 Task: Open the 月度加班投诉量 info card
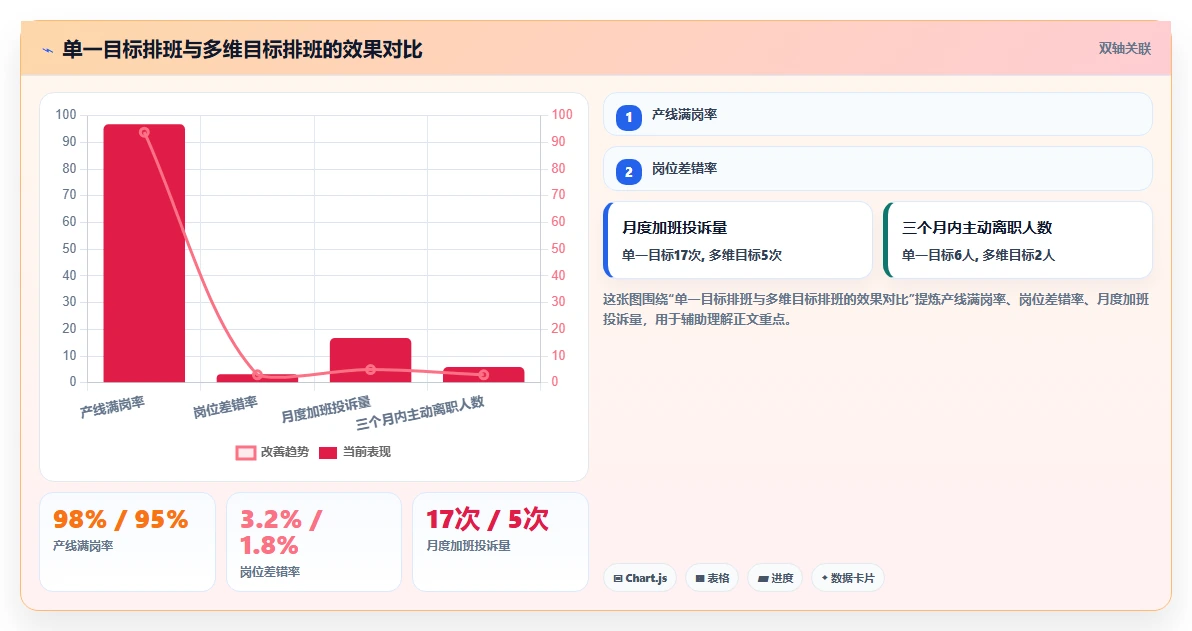pos(737,240)
